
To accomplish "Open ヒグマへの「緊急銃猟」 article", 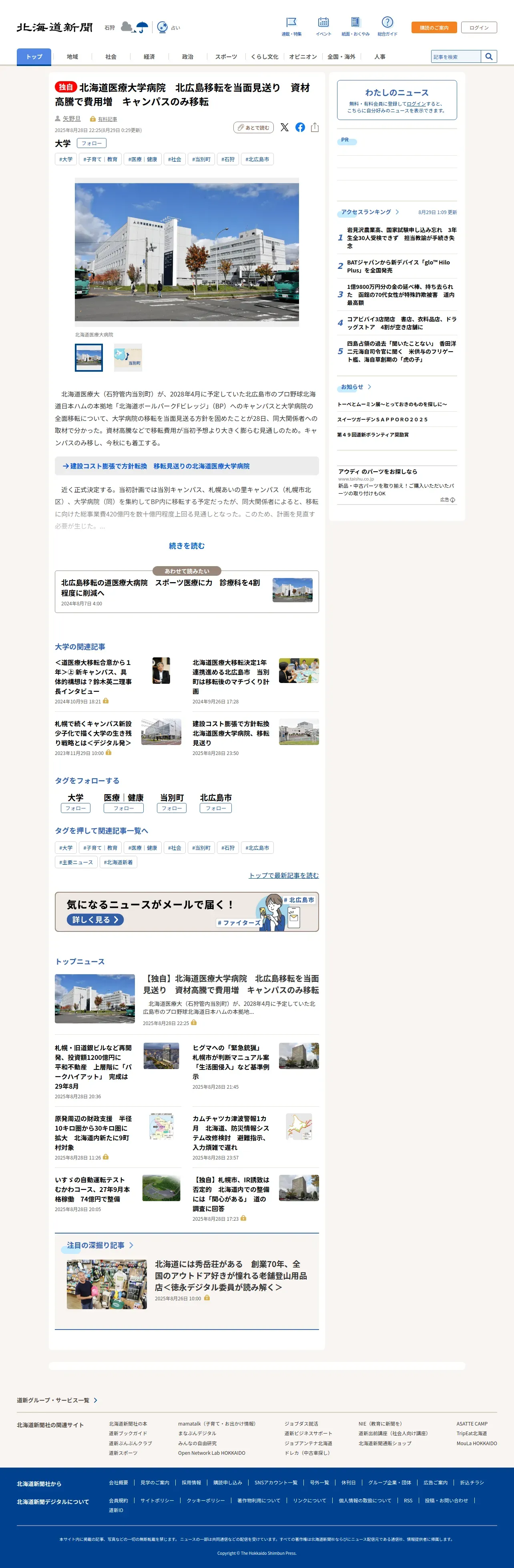I will click(x=231, y=1062).
